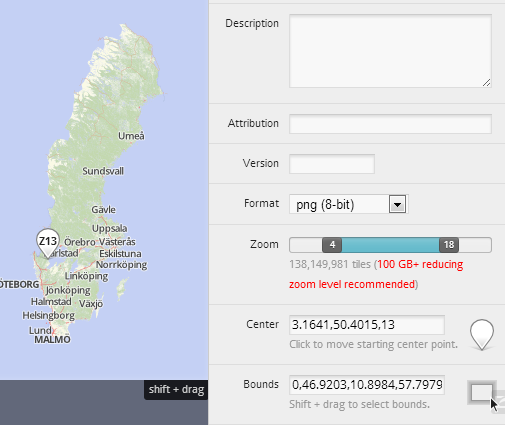The width and height of the screenshot is (505, 425).
Task: Focus the Attribution input field
Action: coord(390,124)
